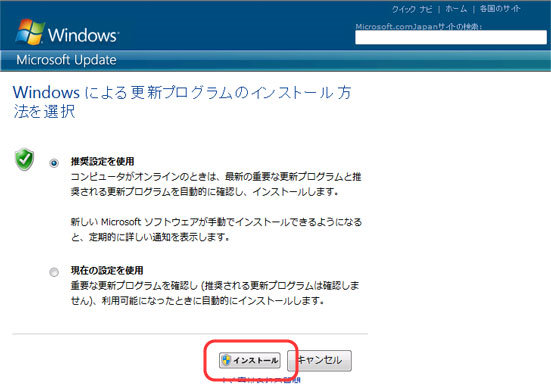The image size is (551, 384).
Task: Click the page heading Windows による更新プログラム
Action: pyautogui.click(x=182, y=102)
